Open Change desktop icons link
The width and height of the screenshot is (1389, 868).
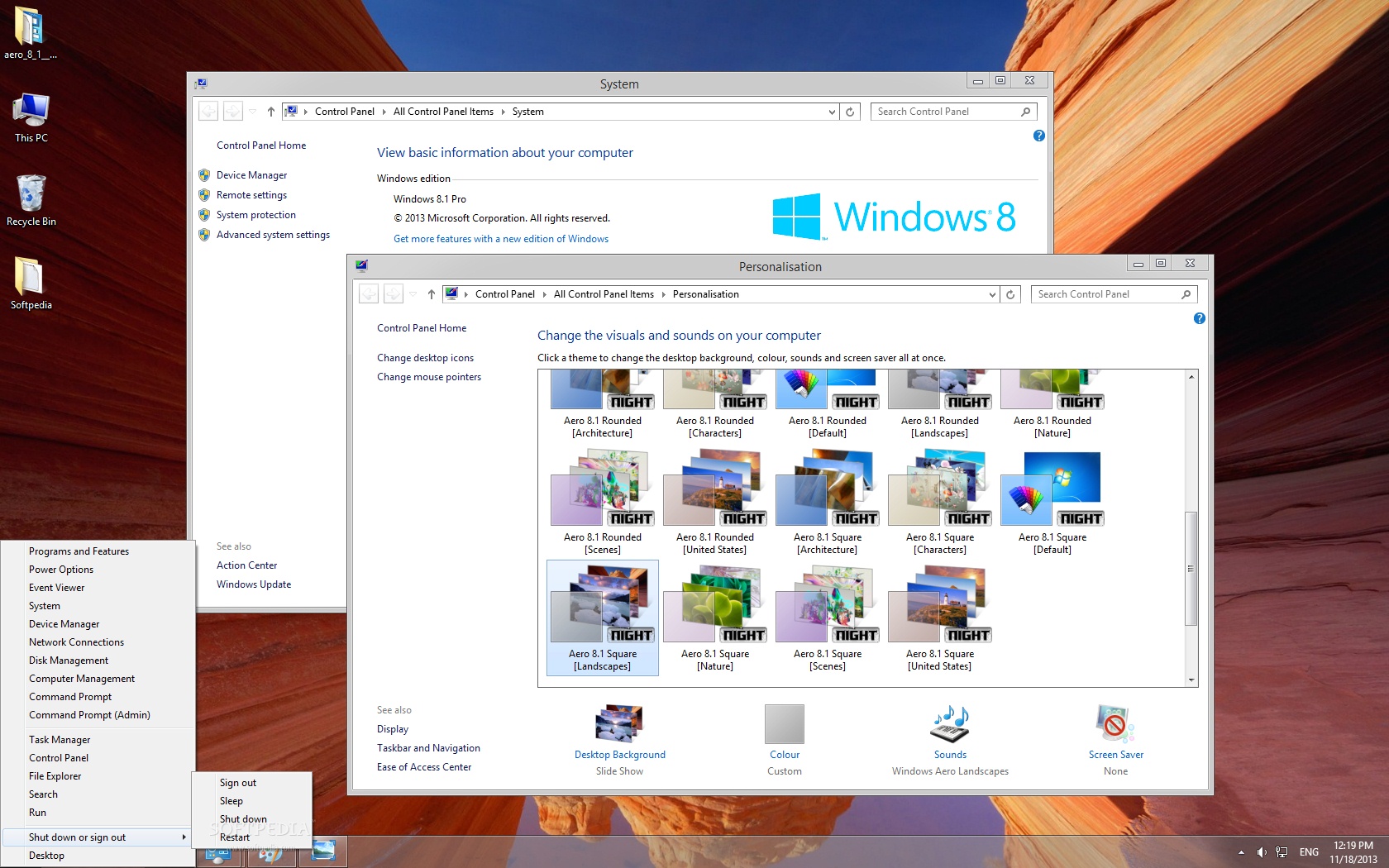pyautogui.click(x=425, y=358)
